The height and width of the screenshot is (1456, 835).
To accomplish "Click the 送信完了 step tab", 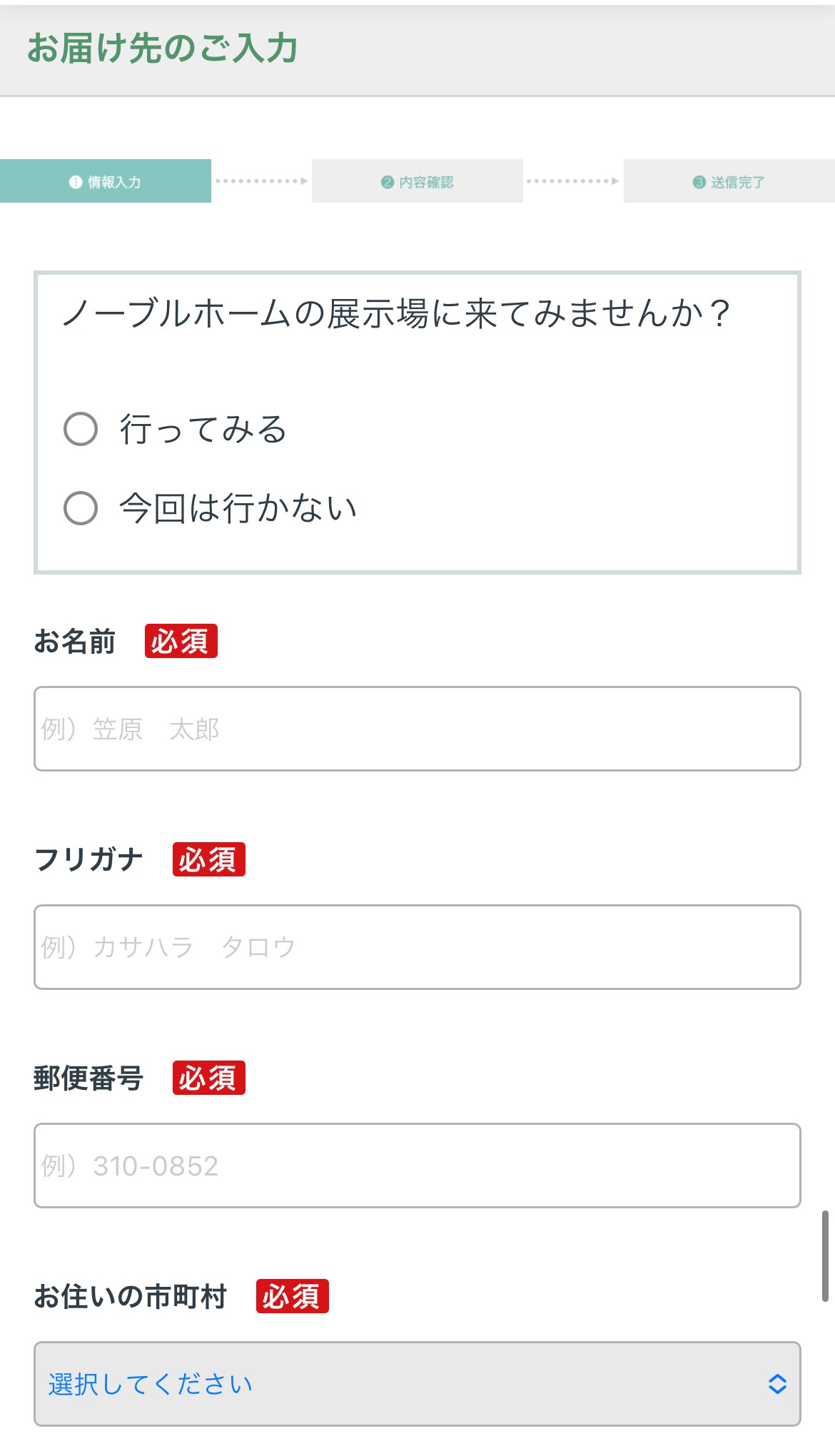I will coord(729,181).
